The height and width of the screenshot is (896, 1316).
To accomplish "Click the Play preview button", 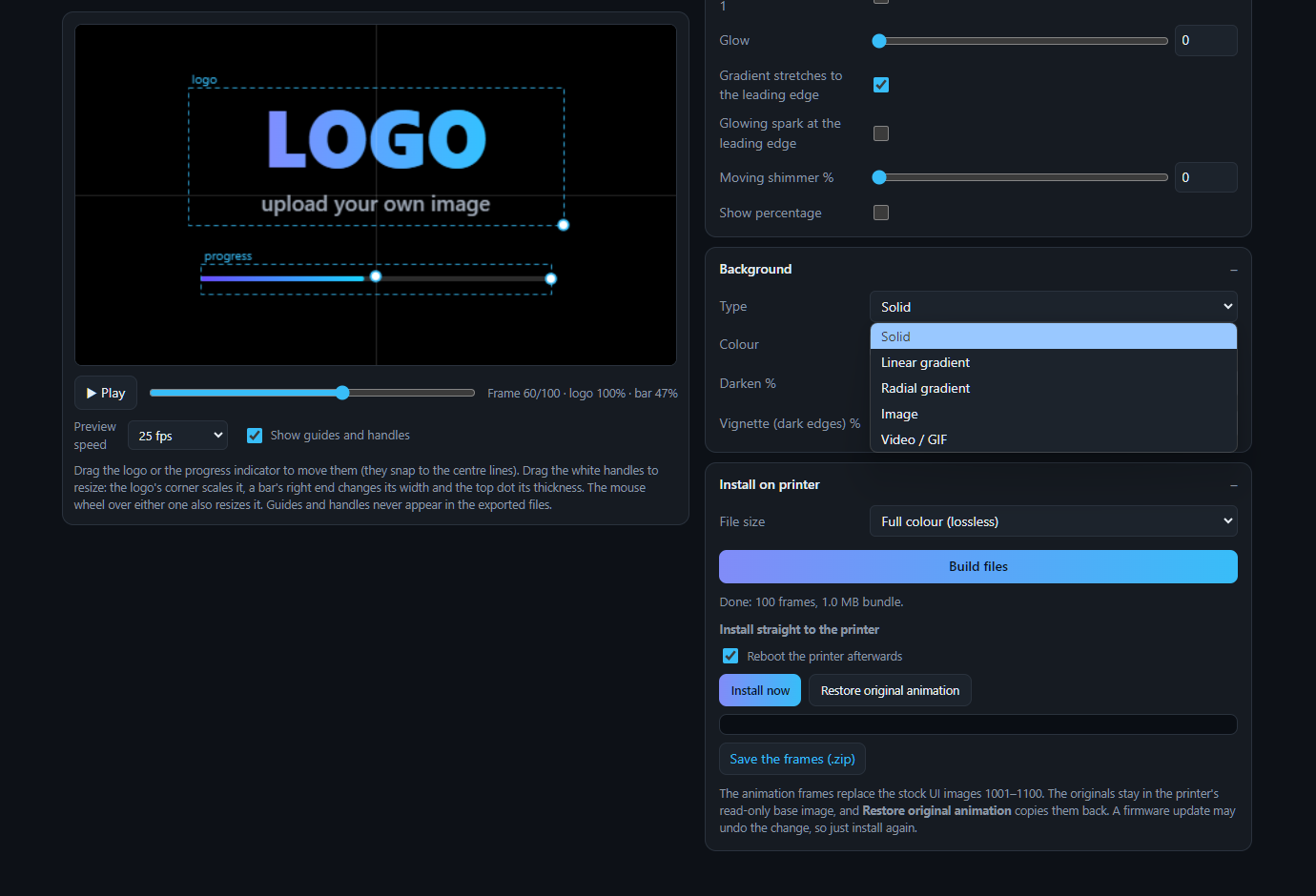I will click(x=106, y=393).
